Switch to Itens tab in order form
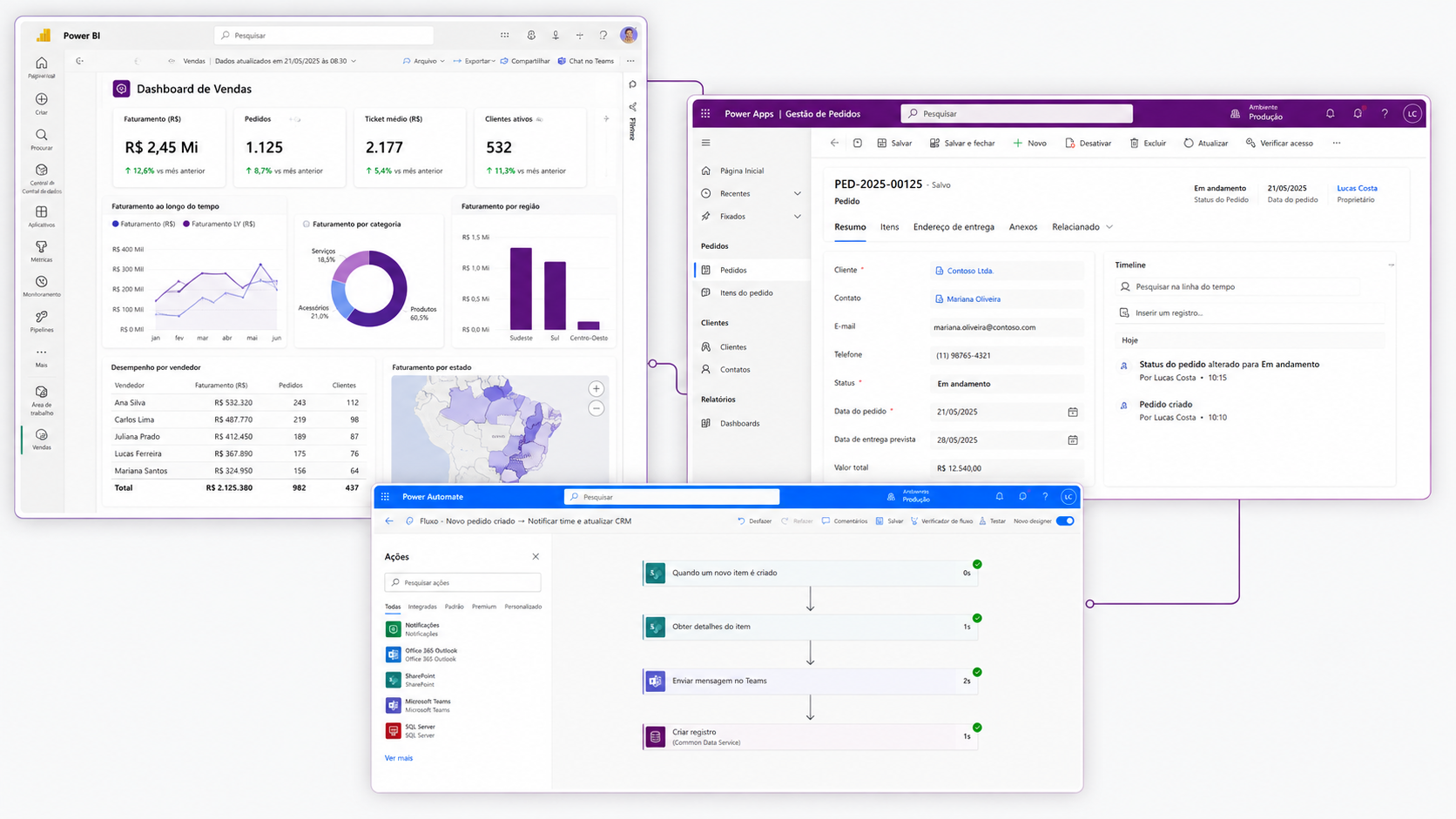This screenshot has height=819, width=1456. pos(889,227)
